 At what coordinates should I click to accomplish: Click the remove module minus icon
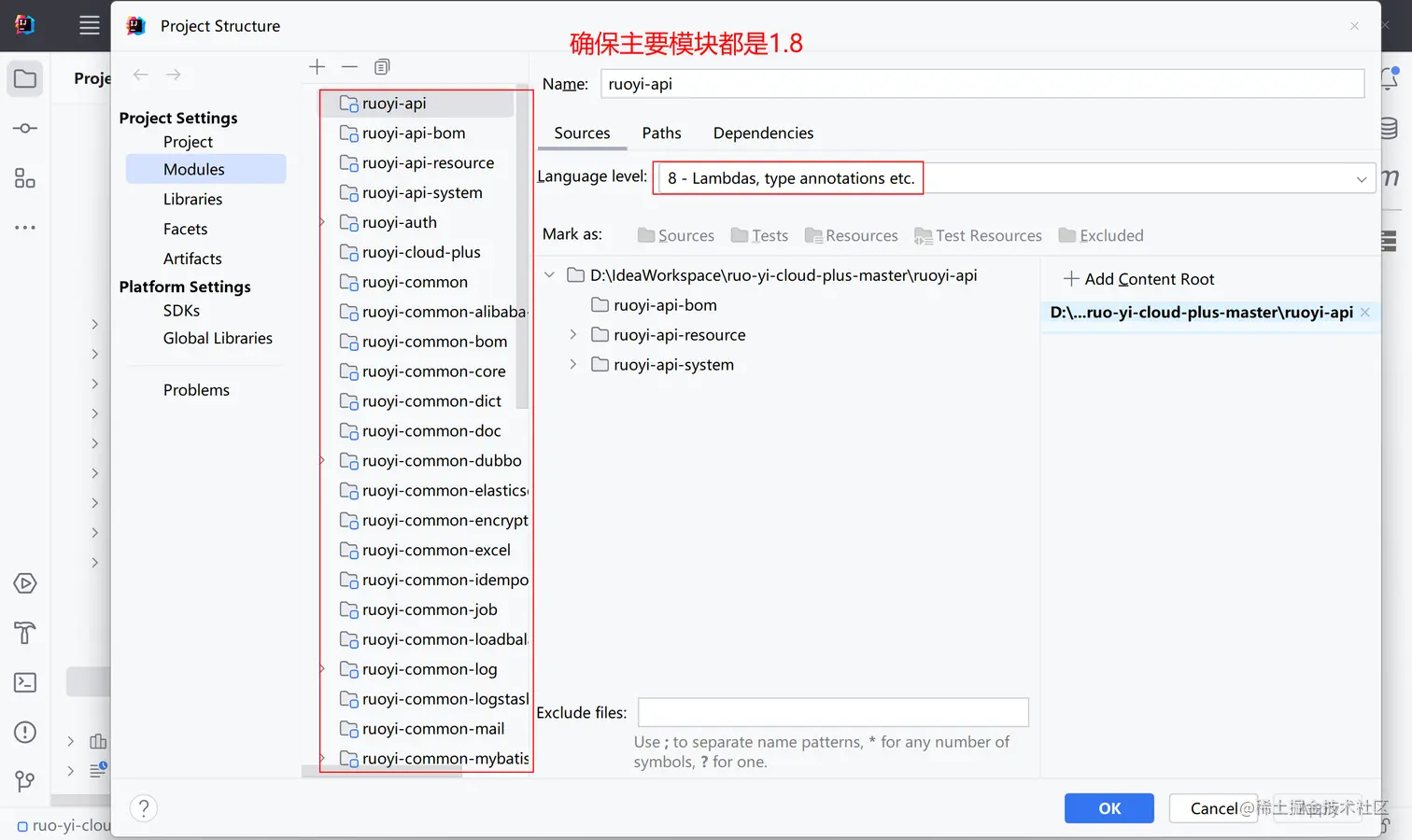[x=349, y=66]
